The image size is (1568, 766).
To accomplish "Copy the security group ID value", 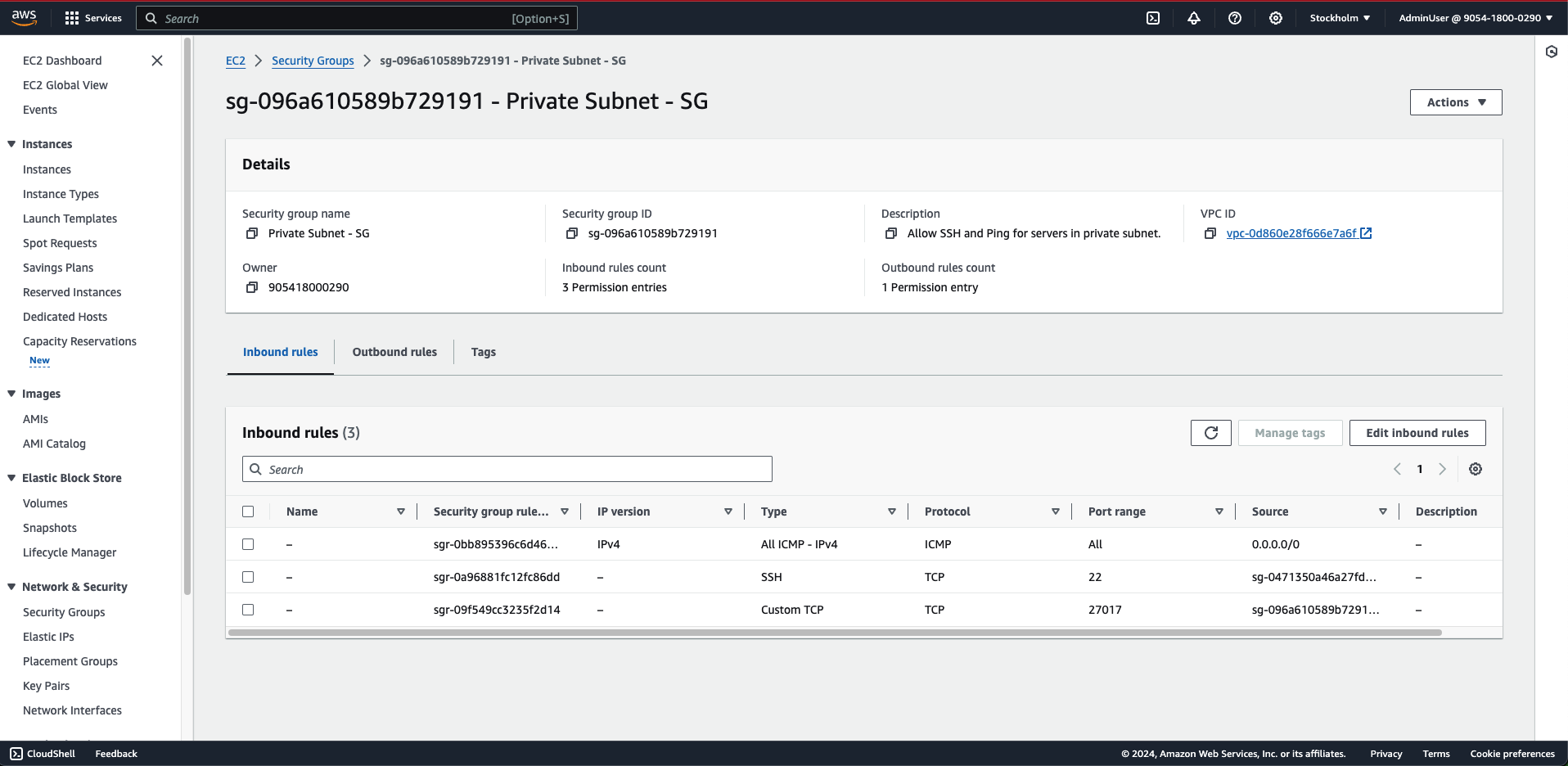I will [x=572, y=233].
